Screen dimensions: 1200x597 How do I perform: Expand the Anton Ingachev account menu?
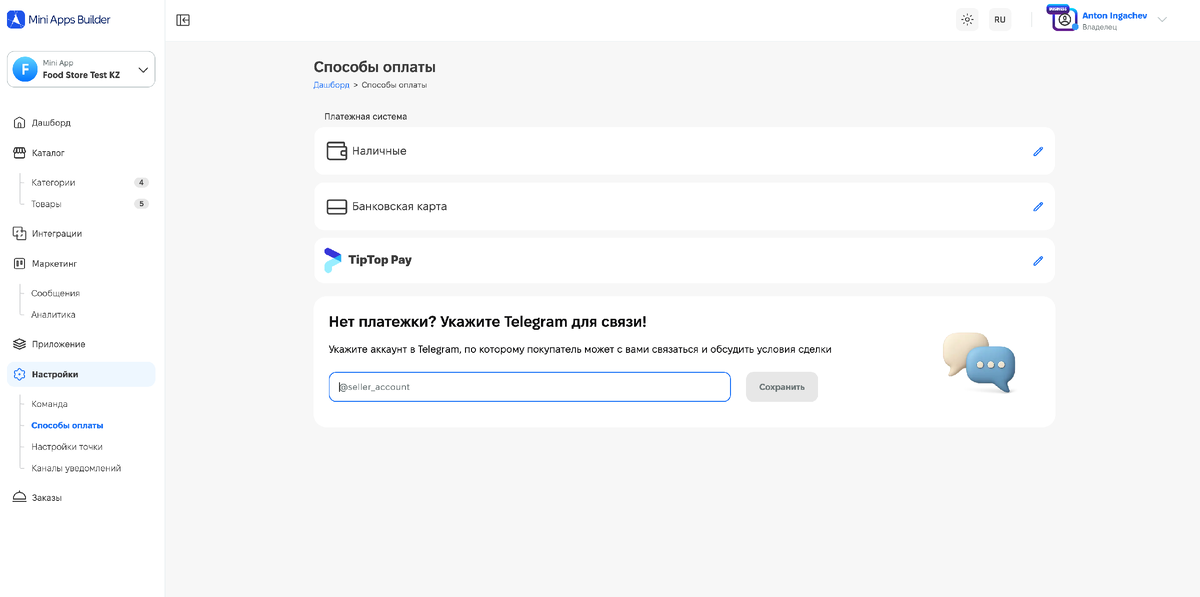(1110, 18)
